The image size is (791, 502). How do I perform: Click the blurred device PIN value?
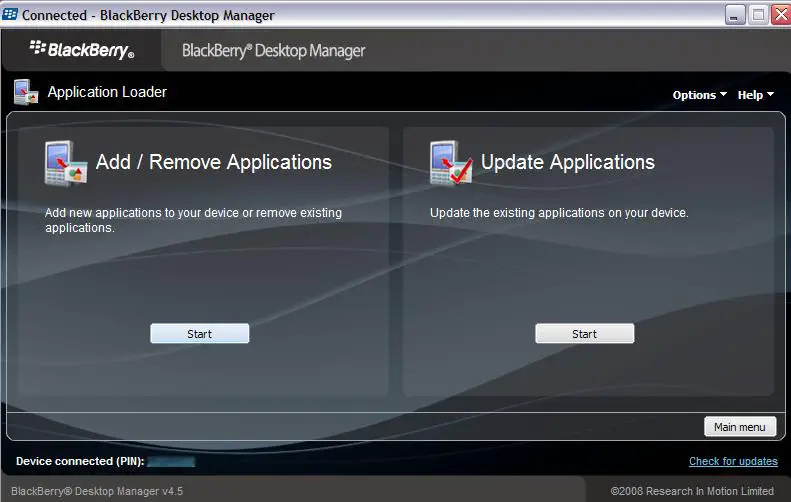171,461
